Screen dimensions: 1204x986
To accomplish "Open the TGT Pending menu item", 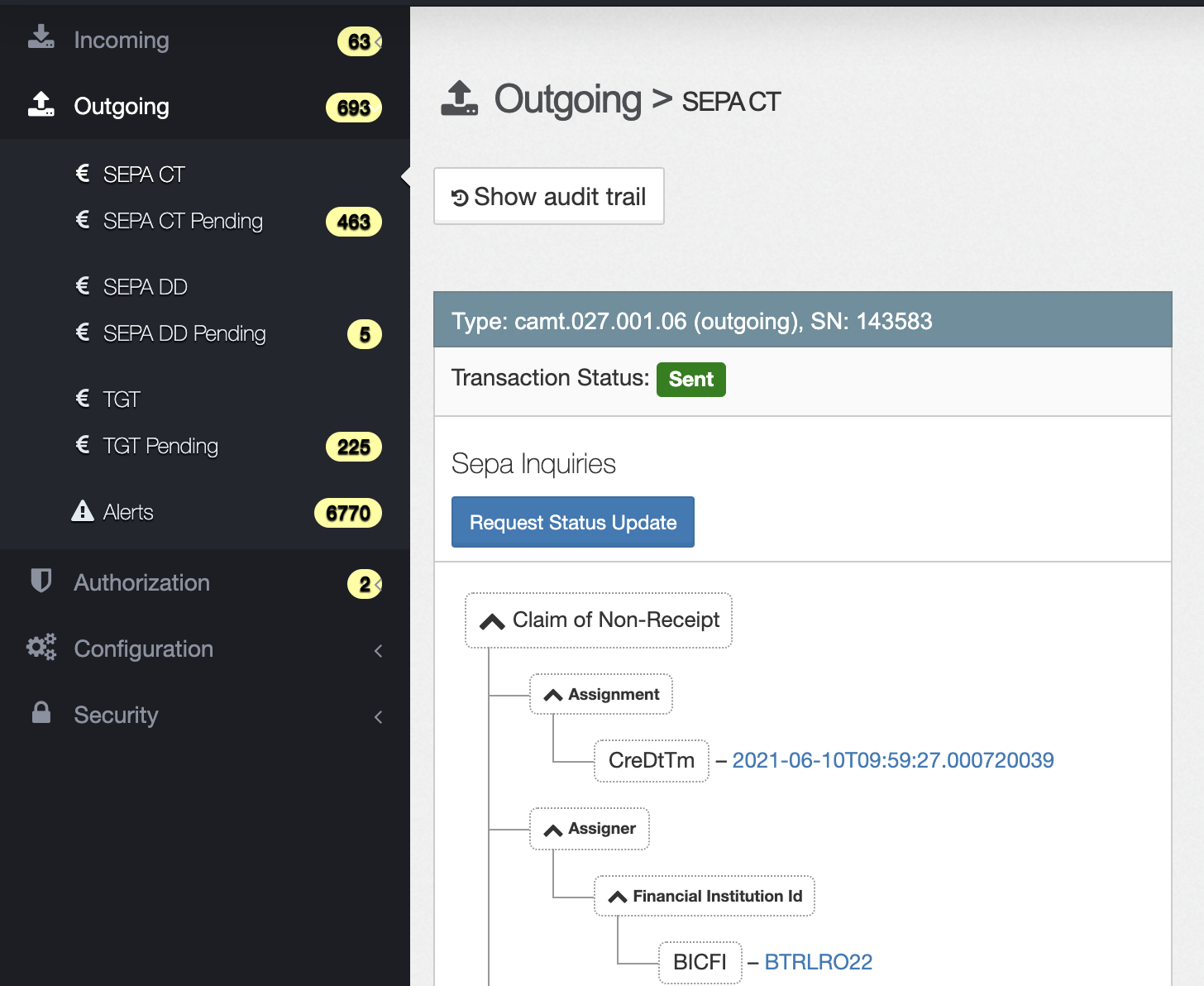I will [x=160, y=446].
